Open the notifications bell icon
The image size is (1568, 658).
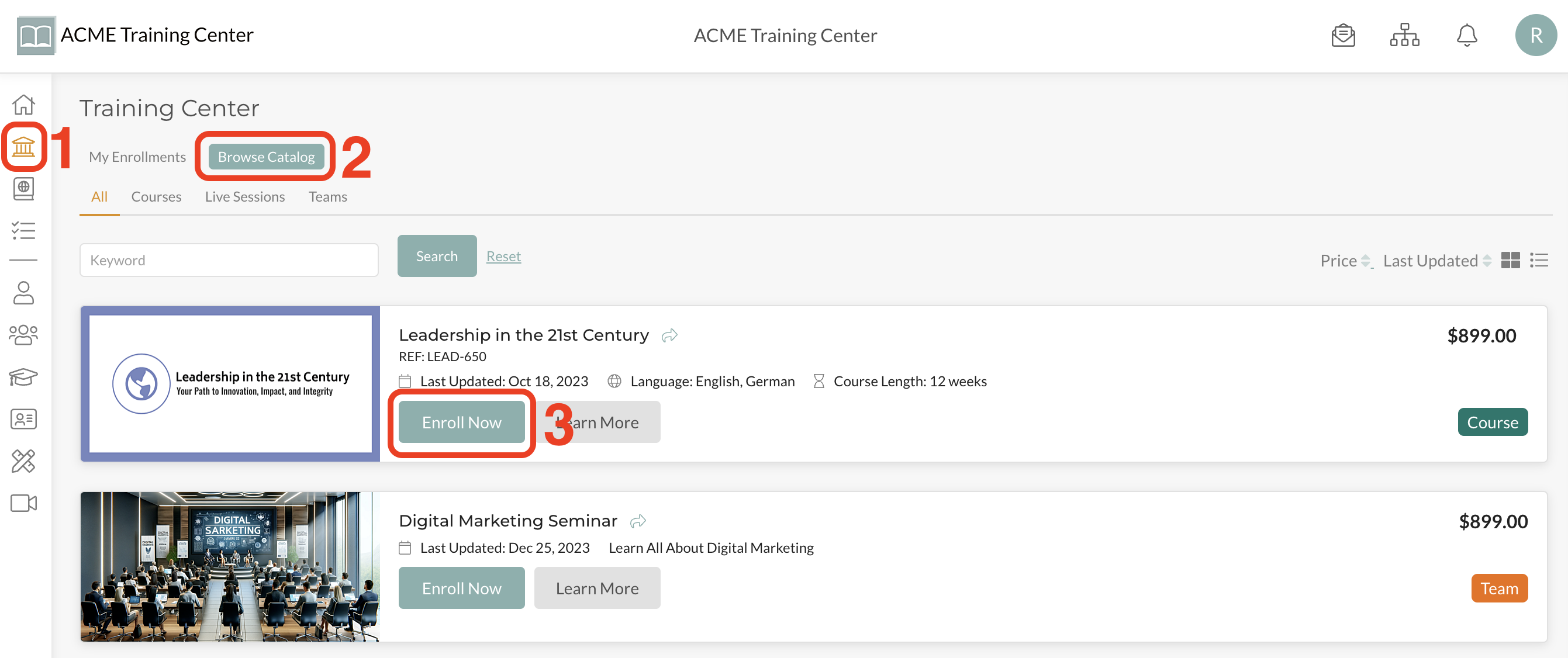point(1466,35)
